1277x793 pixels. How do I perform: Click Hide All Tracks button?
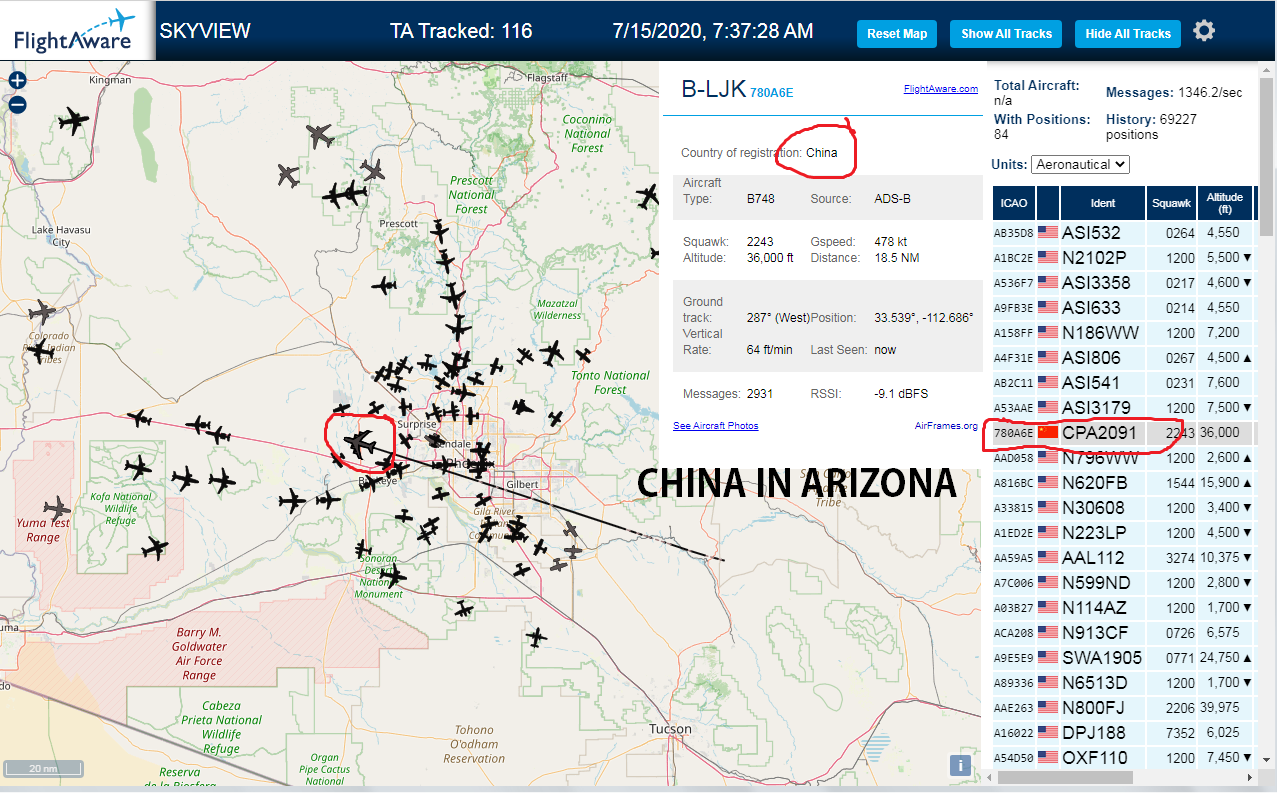tap(1128, 33)
